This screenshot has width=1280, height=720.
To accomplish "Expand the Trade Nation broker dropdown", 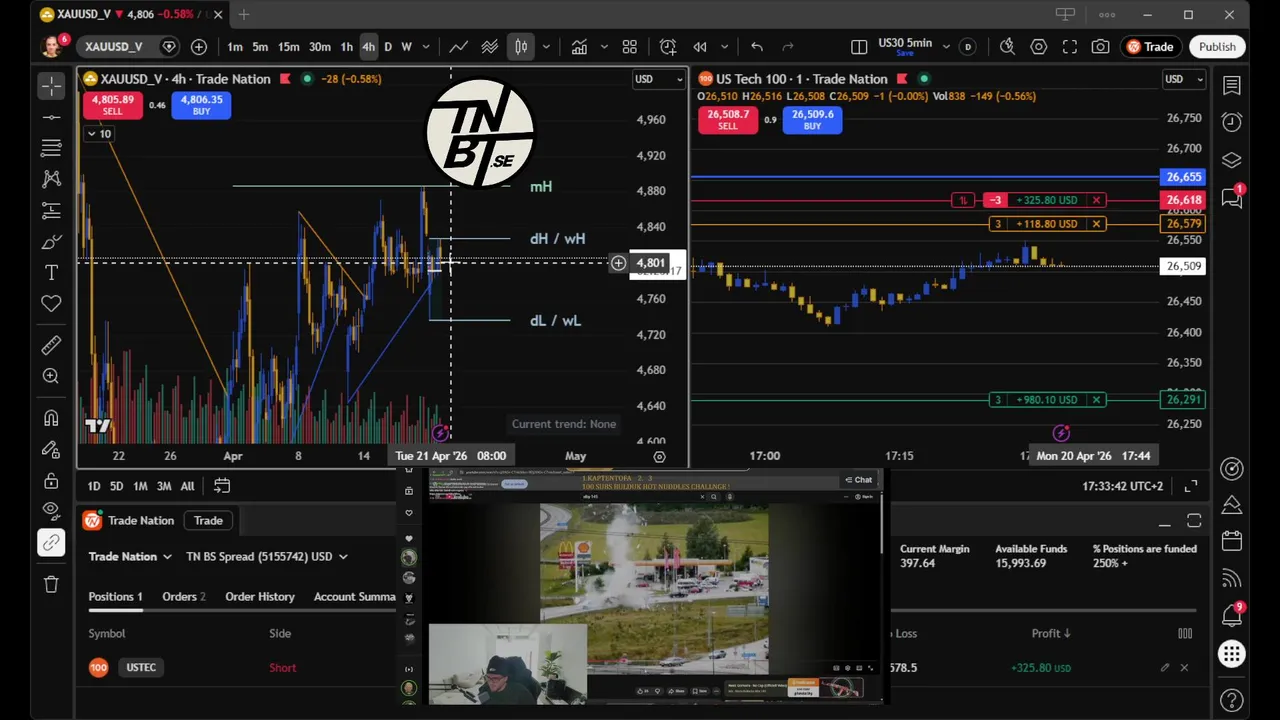I will pyautogui.click(x=130, y=557).
